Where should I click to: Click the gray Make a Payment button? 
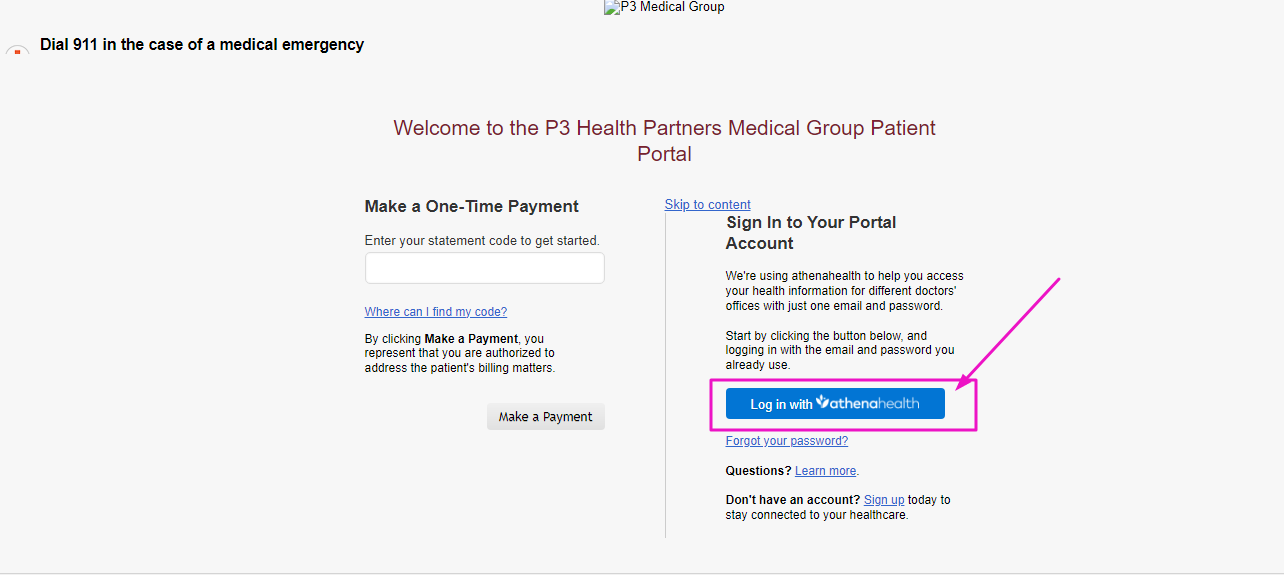tap(546, 417)
